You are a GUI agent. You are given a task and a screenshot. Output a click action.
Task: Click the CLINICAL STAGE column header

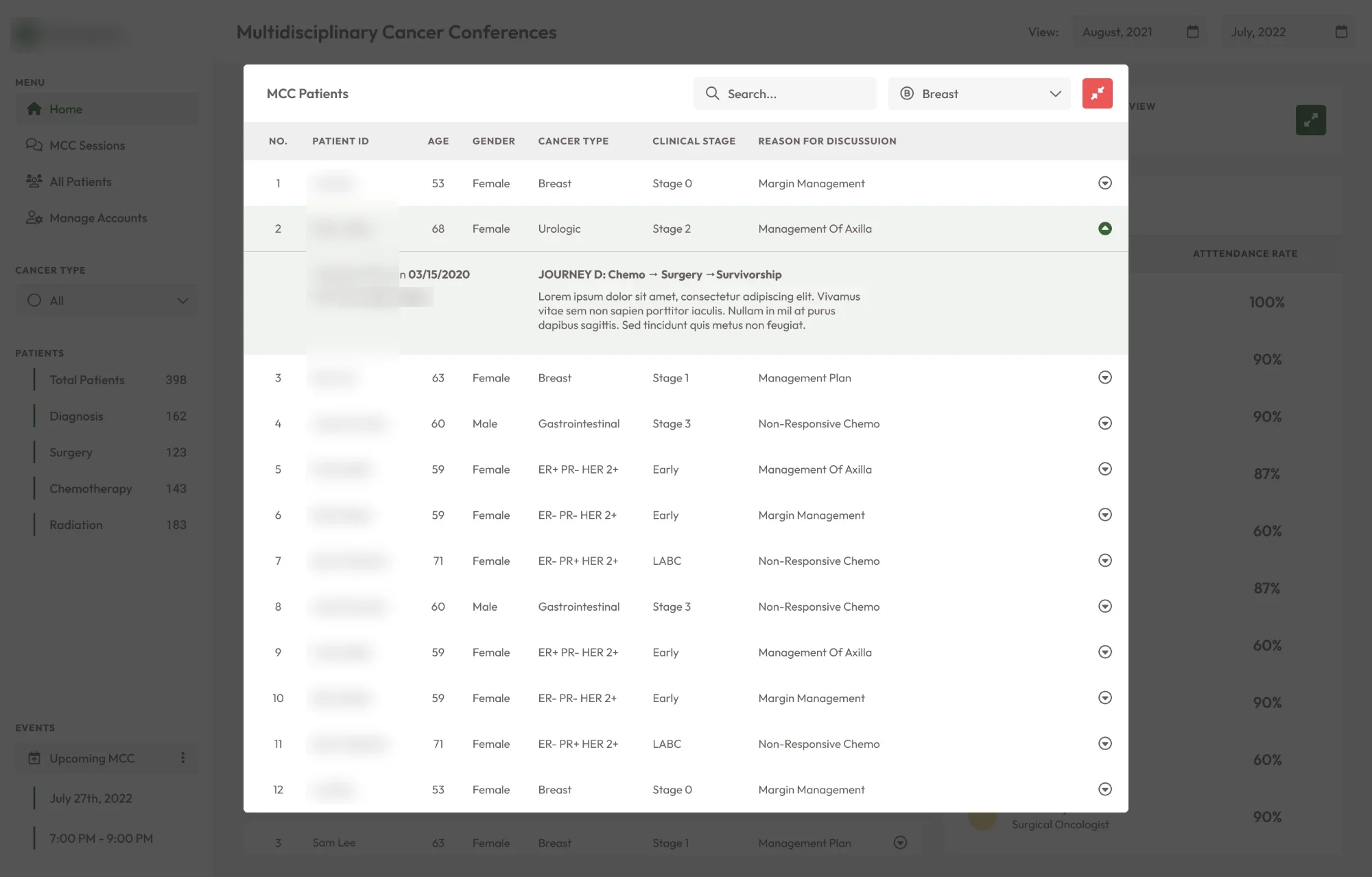click(x=694, y=141)
